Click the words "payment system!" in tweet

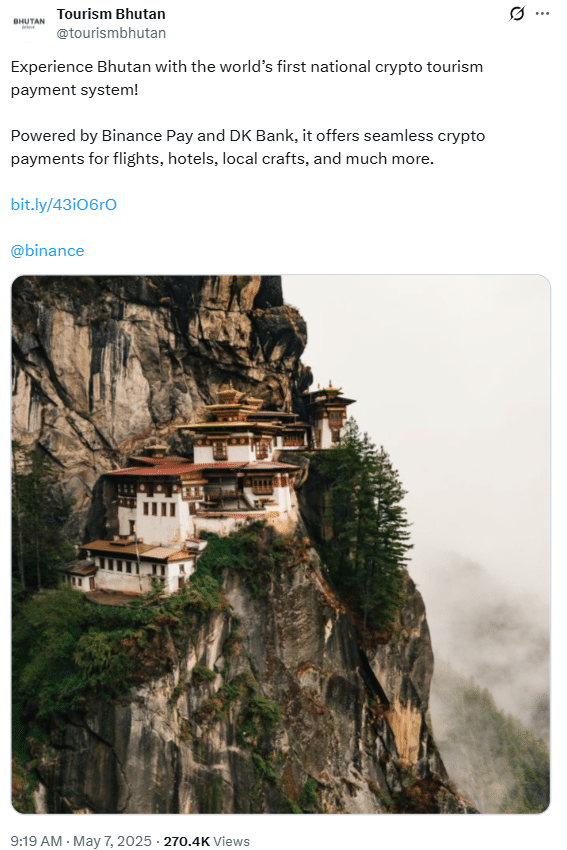pos(74,89)
